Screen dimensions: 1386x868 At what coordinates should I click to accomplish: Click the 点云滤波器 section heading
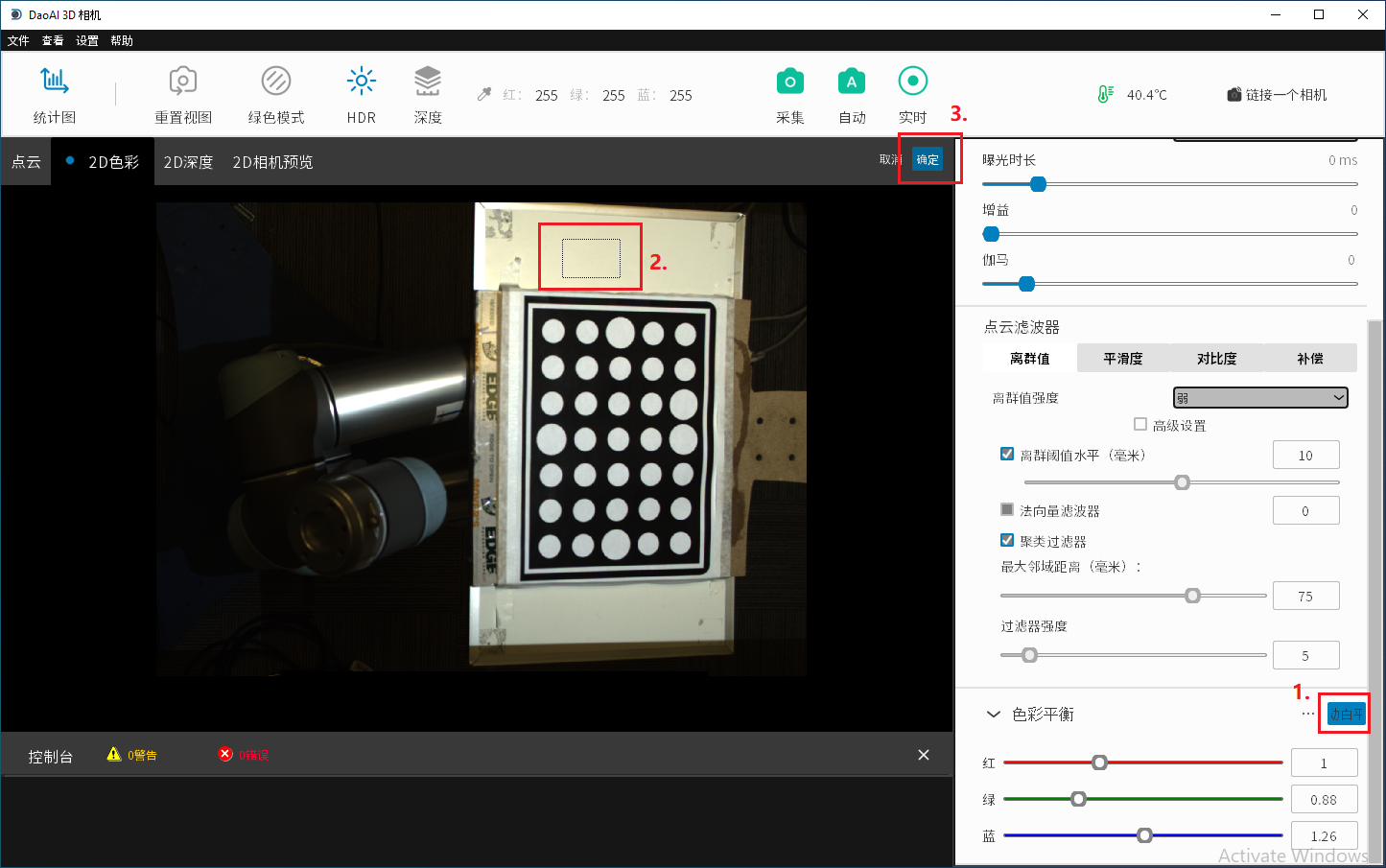click(x=1022, y=327)
